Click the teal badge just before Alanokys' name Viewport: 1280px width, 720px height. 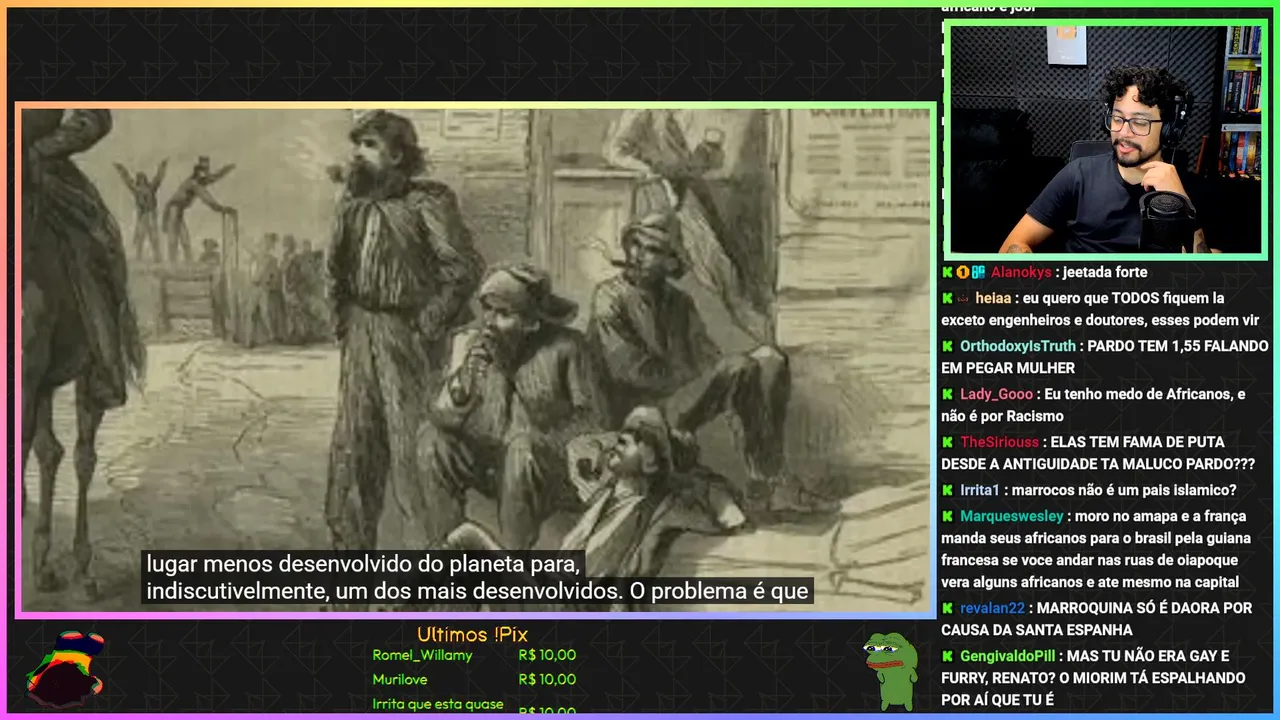[978, 272]
